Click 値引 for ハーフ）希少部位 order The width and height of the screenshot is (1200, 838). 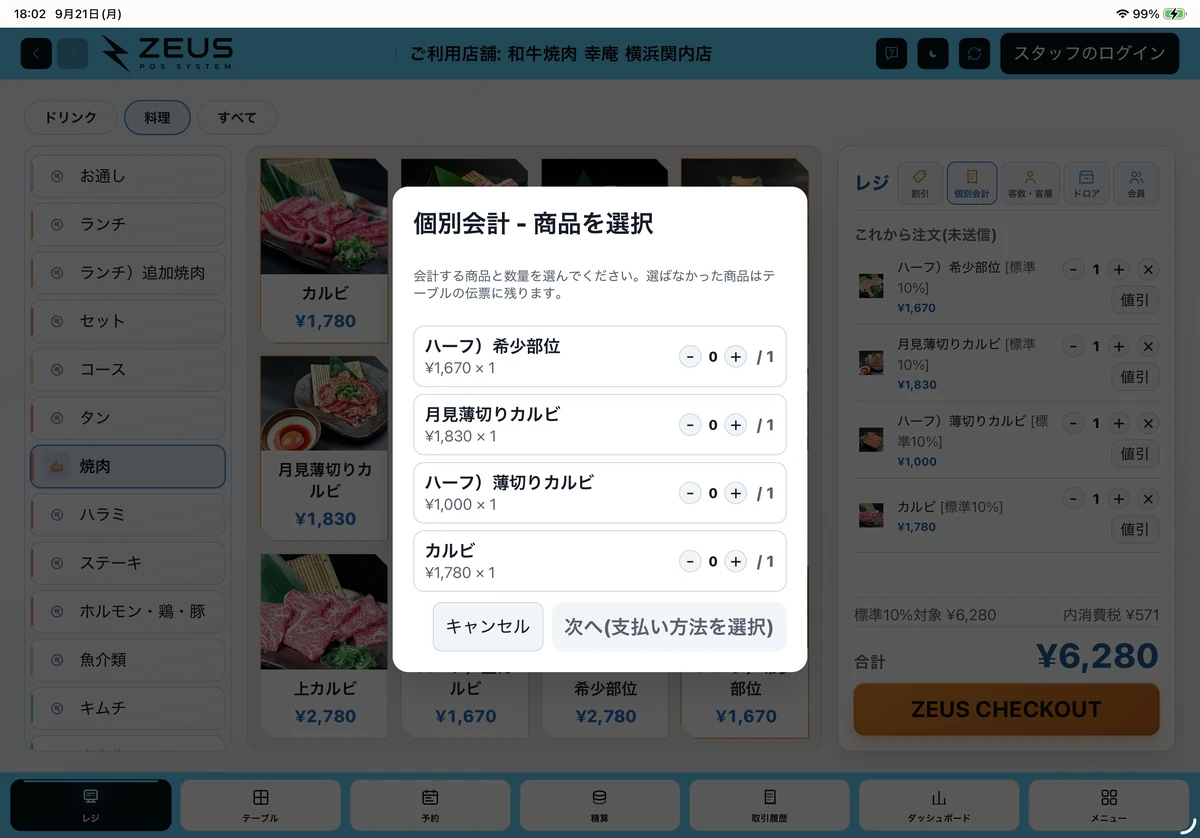pyautogui.click(x=1135, y=300)
